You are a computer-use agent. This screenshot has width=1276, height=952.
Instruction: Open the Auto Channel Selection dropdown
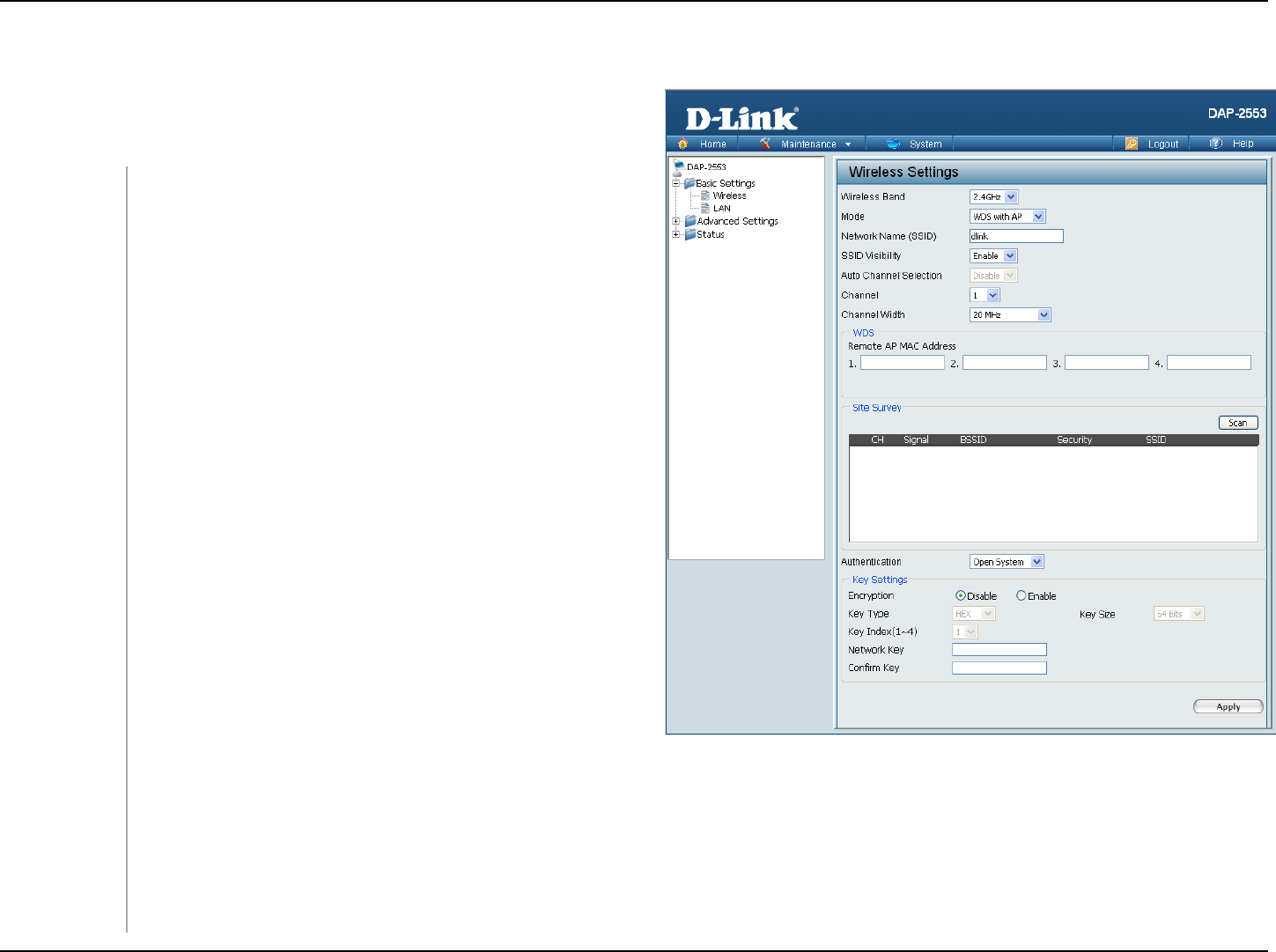[993, 276]
